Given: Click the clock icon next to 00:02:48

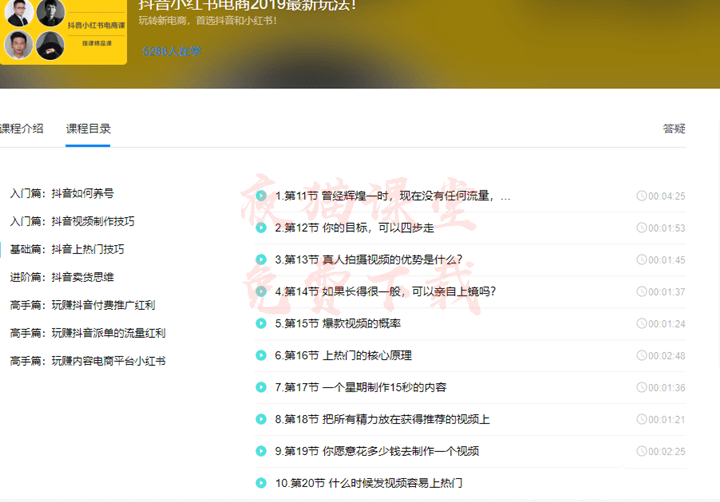Looking at the screenshot, I should 641,355.
